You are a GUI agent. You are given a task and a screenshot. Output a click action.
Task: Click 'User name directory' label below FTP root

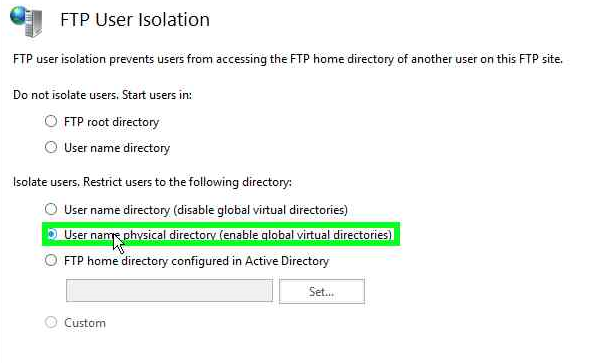point(117,148)
